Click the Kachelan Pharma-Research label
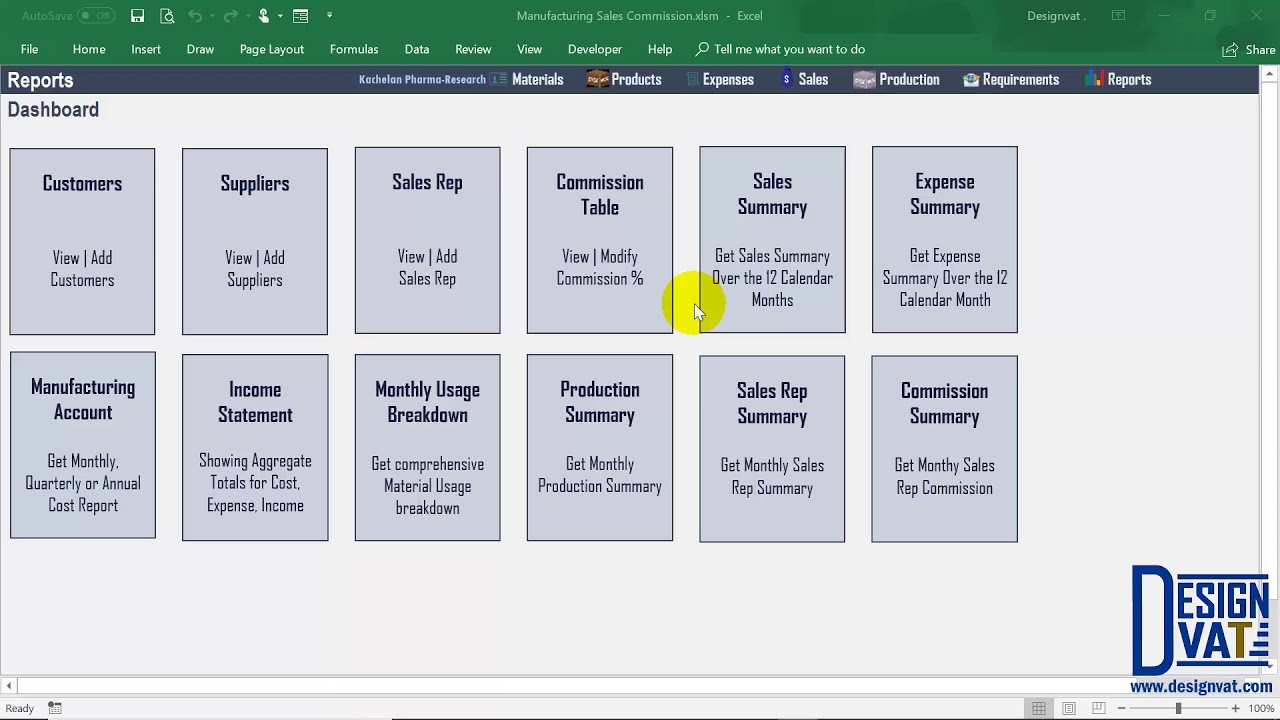Image resolution: width=1280 pixels, height=720 pixels. coord(422,79)
